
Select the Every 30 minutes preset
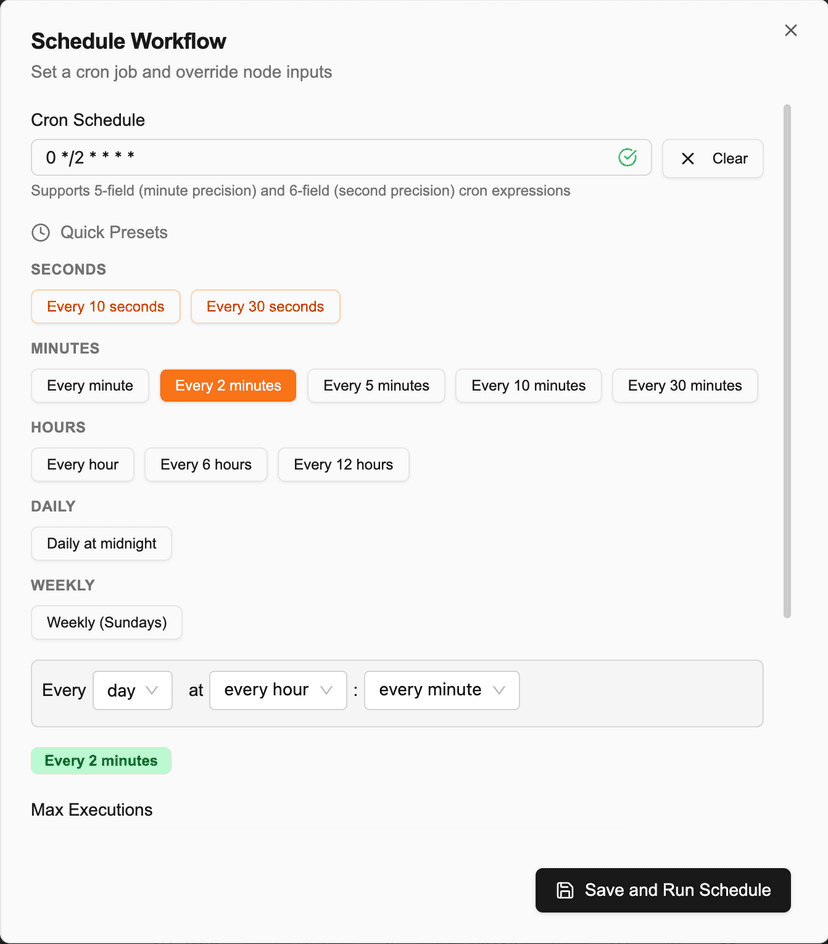[x=684, y=386]
